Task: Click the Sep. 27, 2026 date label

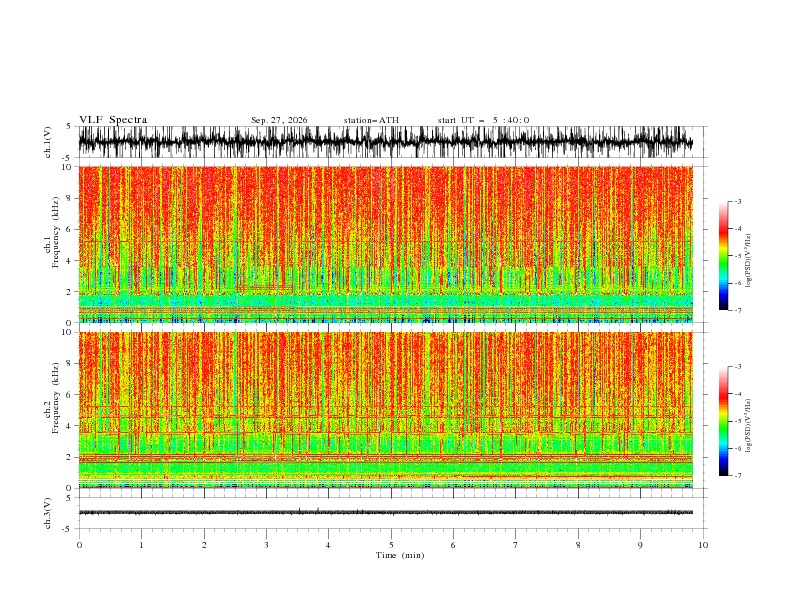Action: (x=279, y=120)
